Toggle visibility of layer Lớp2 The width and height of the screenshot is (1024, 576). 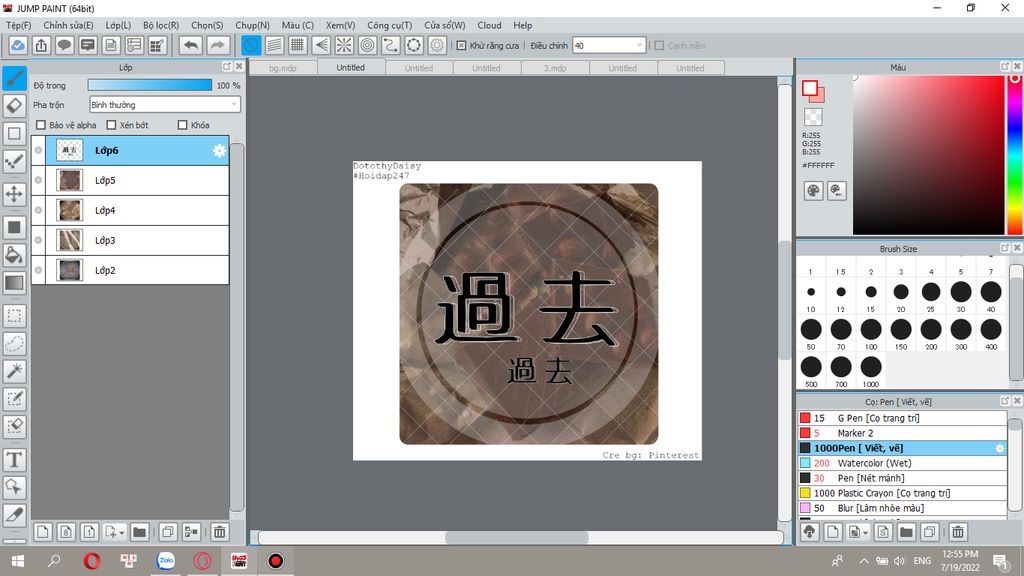pyautogui.click(x=39, y=270)
